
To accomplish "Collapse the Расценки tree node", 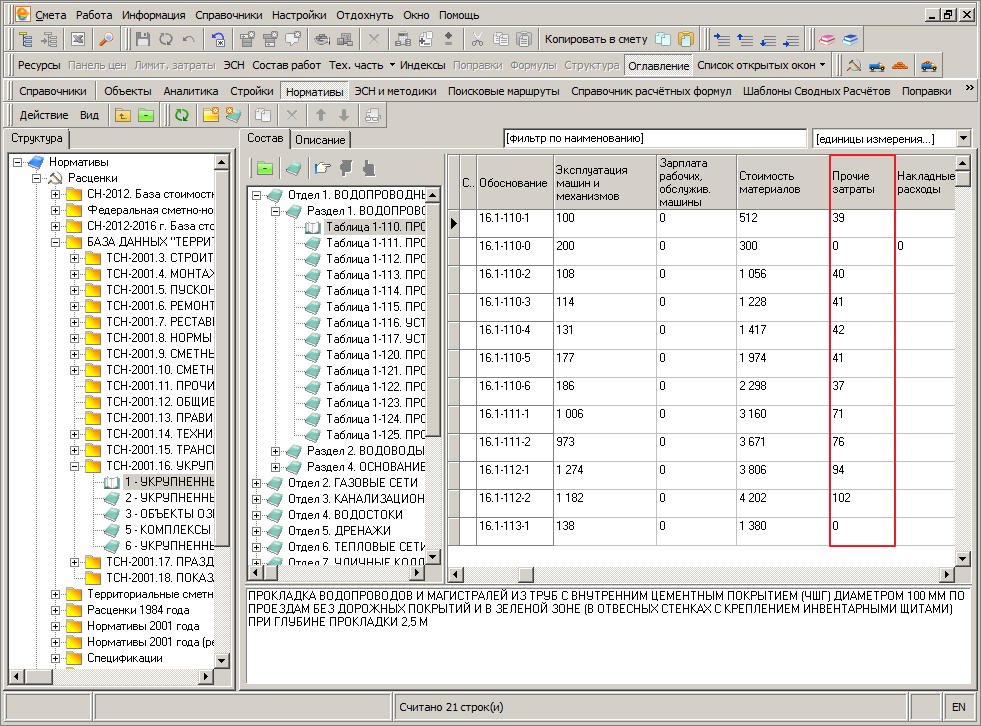I will point(36,178).
